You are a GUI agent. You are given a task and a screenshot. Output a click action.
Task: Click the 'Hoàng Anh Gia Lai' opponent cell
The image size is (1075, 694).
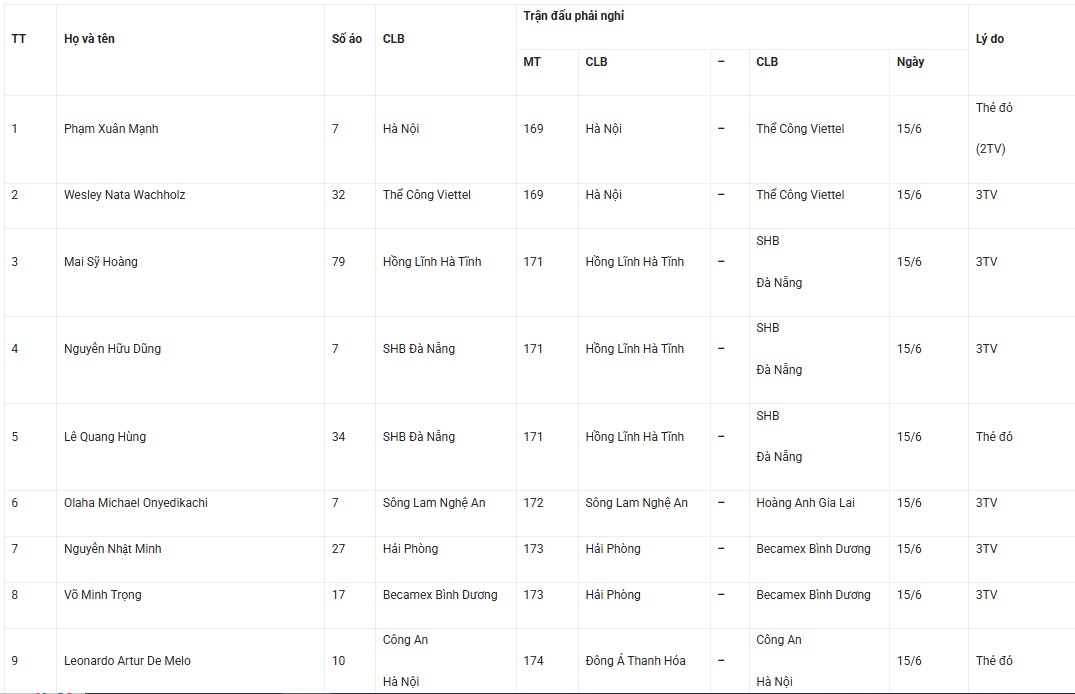[x=806, y=503]
